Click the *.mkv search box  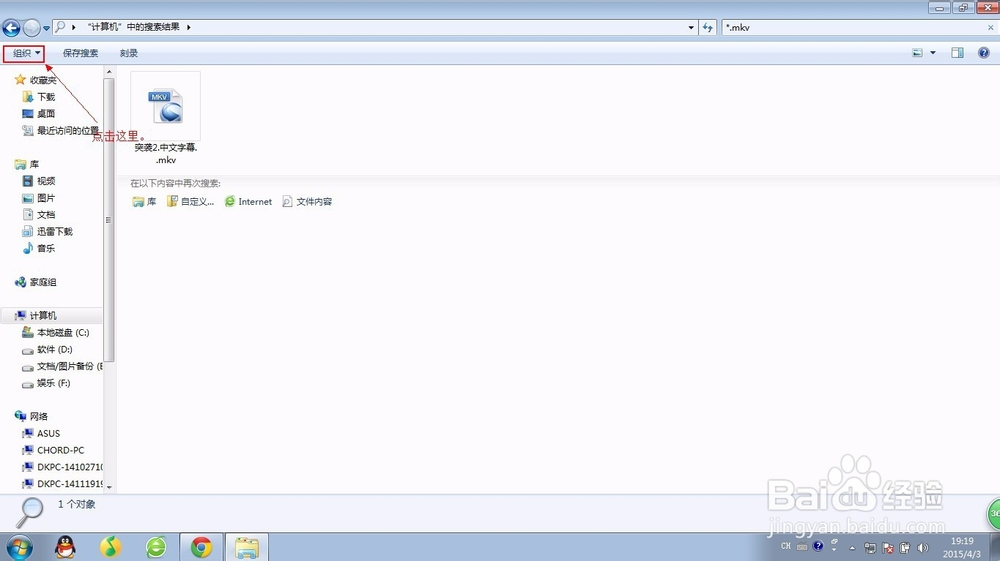(855, 27)
